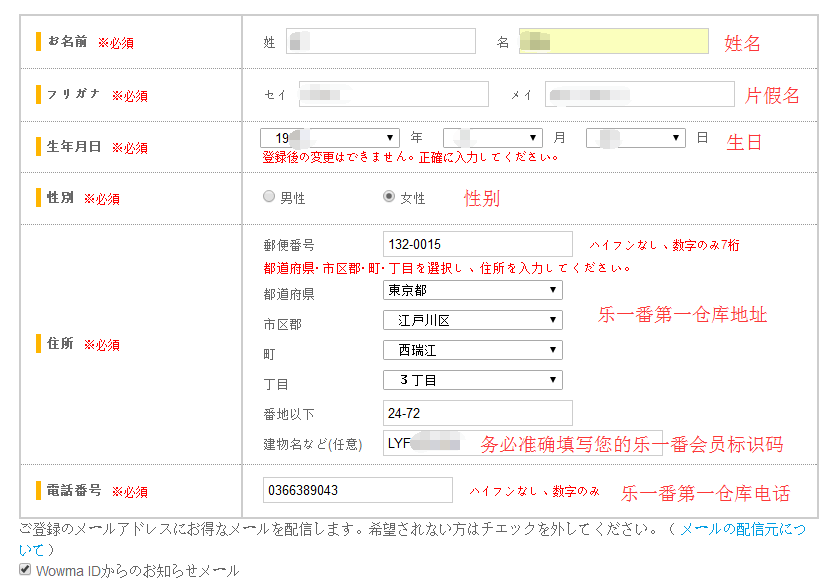Click the 電話番号 phone number field

tap(357, 490)
